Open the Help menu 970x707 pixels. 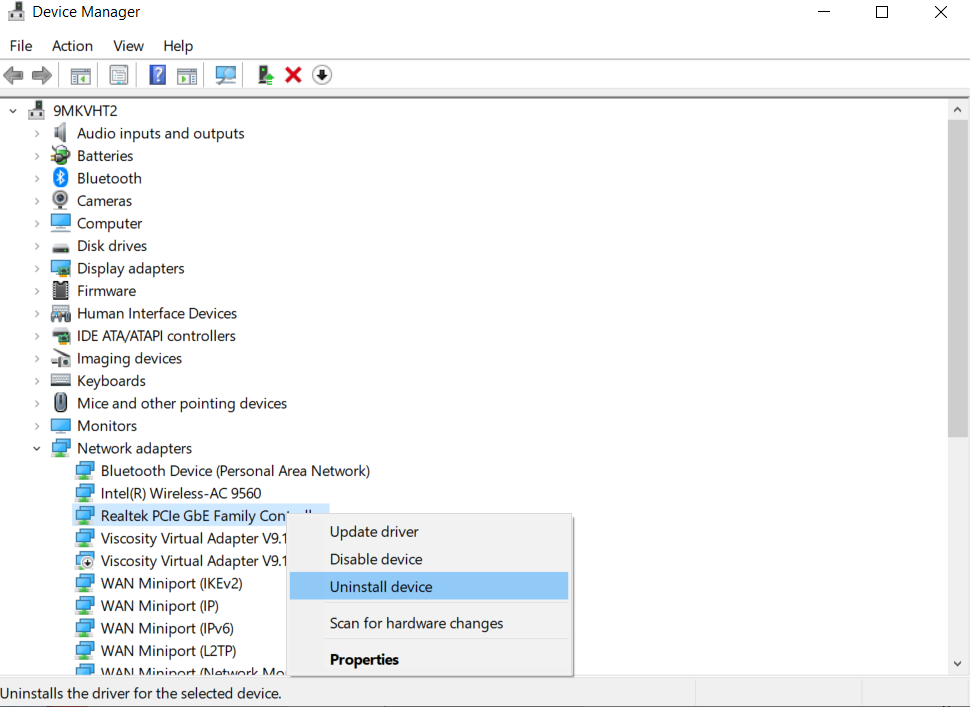coord(178,46)
